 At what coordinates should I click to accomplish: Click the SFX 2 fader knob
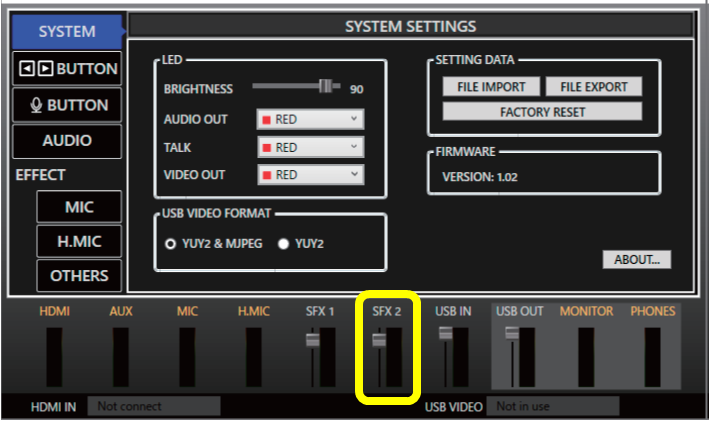379,341
